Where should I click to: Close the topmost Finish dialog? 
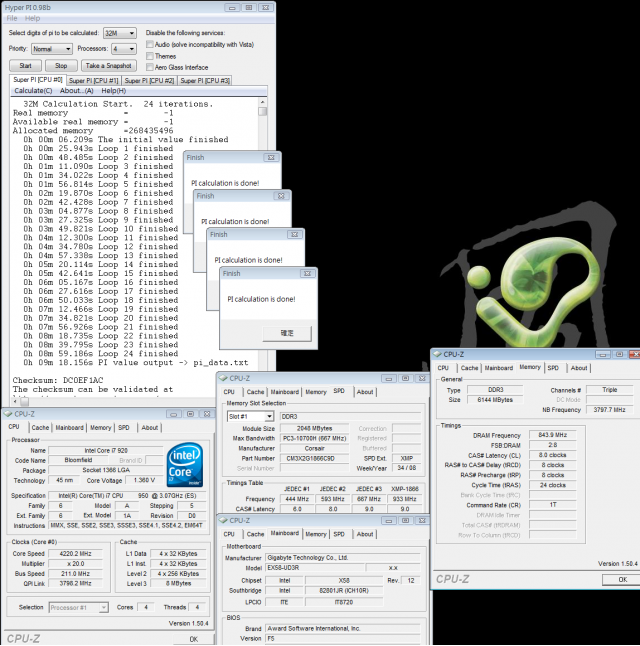271,157
